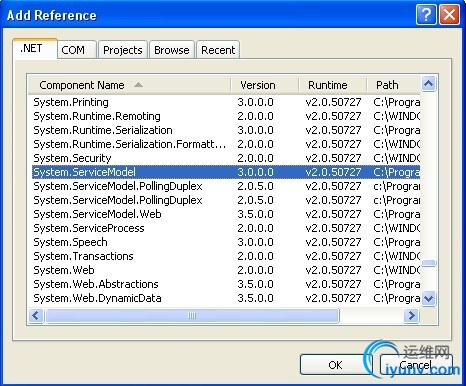
Task: Click the path cell of System.Security
Action: [397, 158]
